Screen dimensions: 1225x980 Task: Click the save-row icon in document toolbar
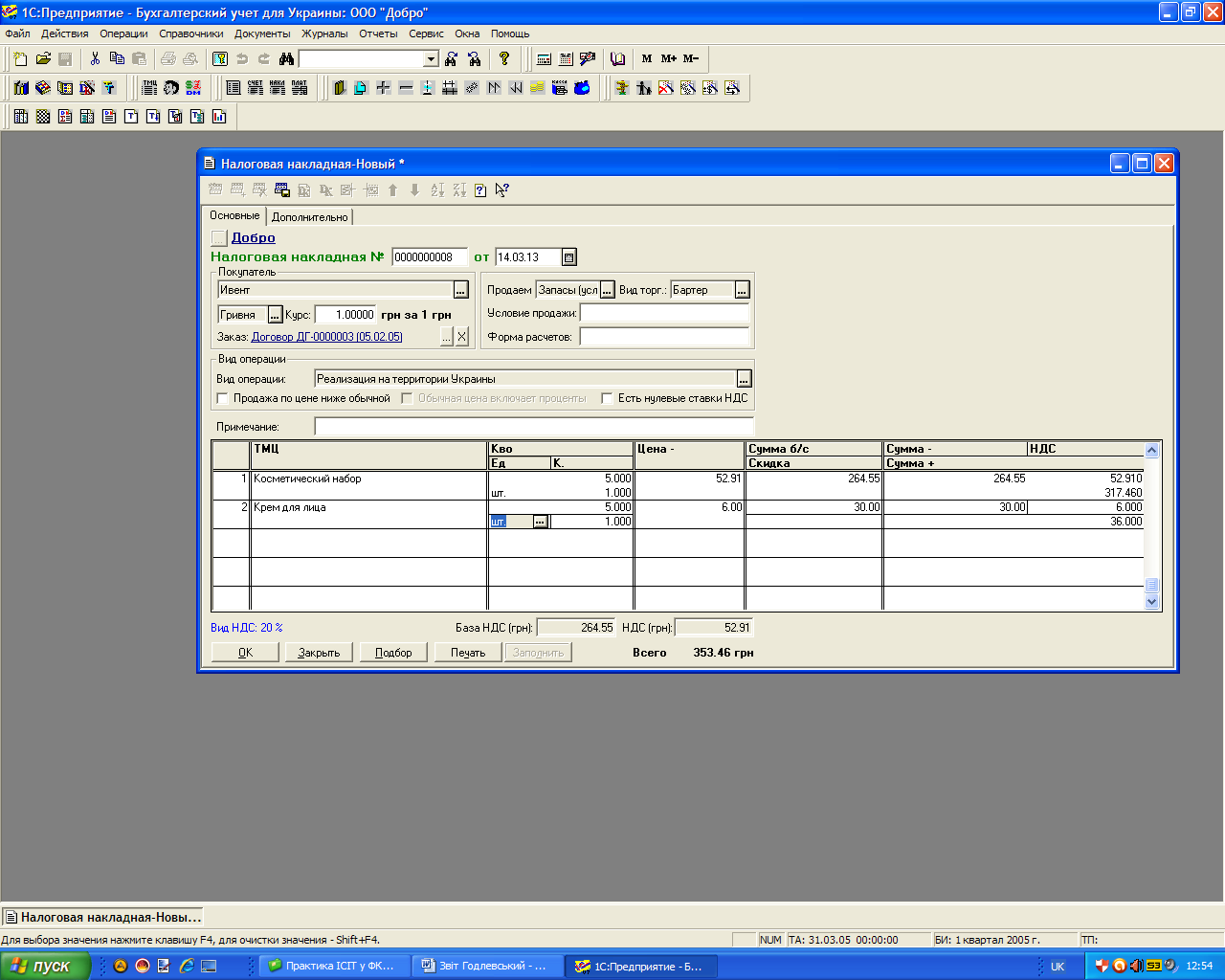point(281,190)
